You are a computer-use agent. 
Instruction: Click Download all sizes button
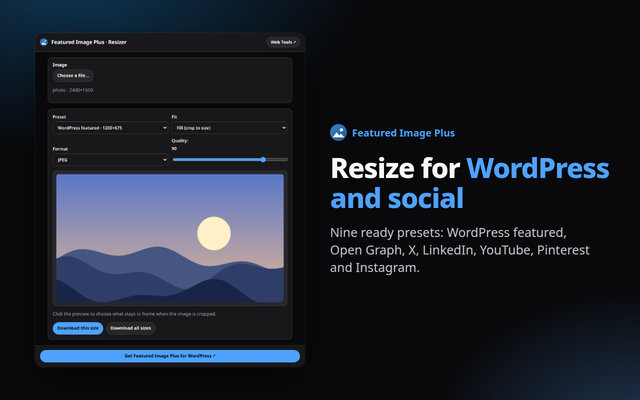tap(131, 328)
